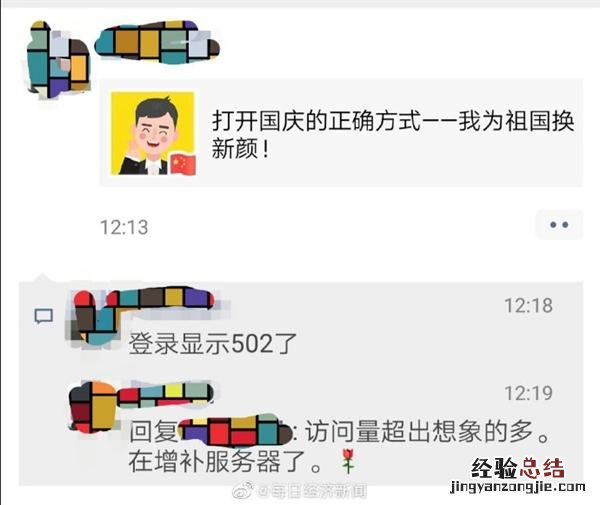Tap the poster's censored username at top
The height and width of the screenshot is (505, 600).
click(x=157, y=41)
